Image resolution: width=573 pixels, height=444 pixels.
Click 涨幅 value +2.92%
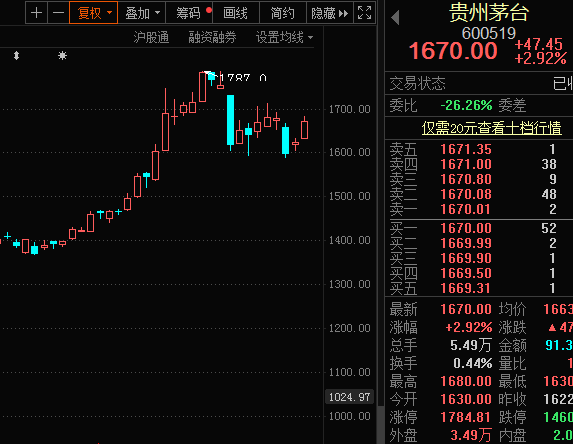tap(468, 327)
